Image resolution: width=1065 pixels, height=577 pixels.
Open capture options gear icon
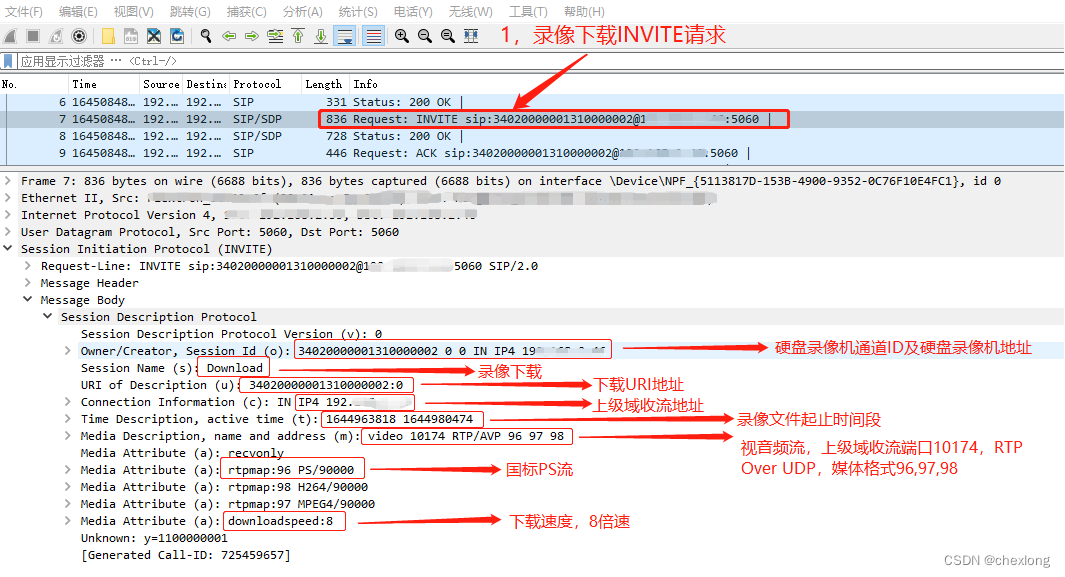click(79, 36)
